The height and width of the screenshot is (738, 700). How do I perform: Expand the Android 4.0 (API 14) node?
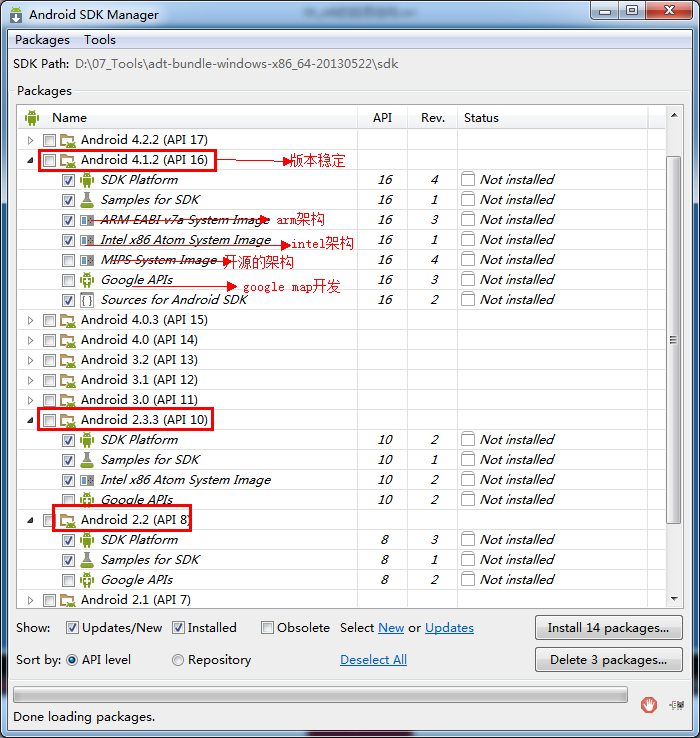(x=31, y=340)
